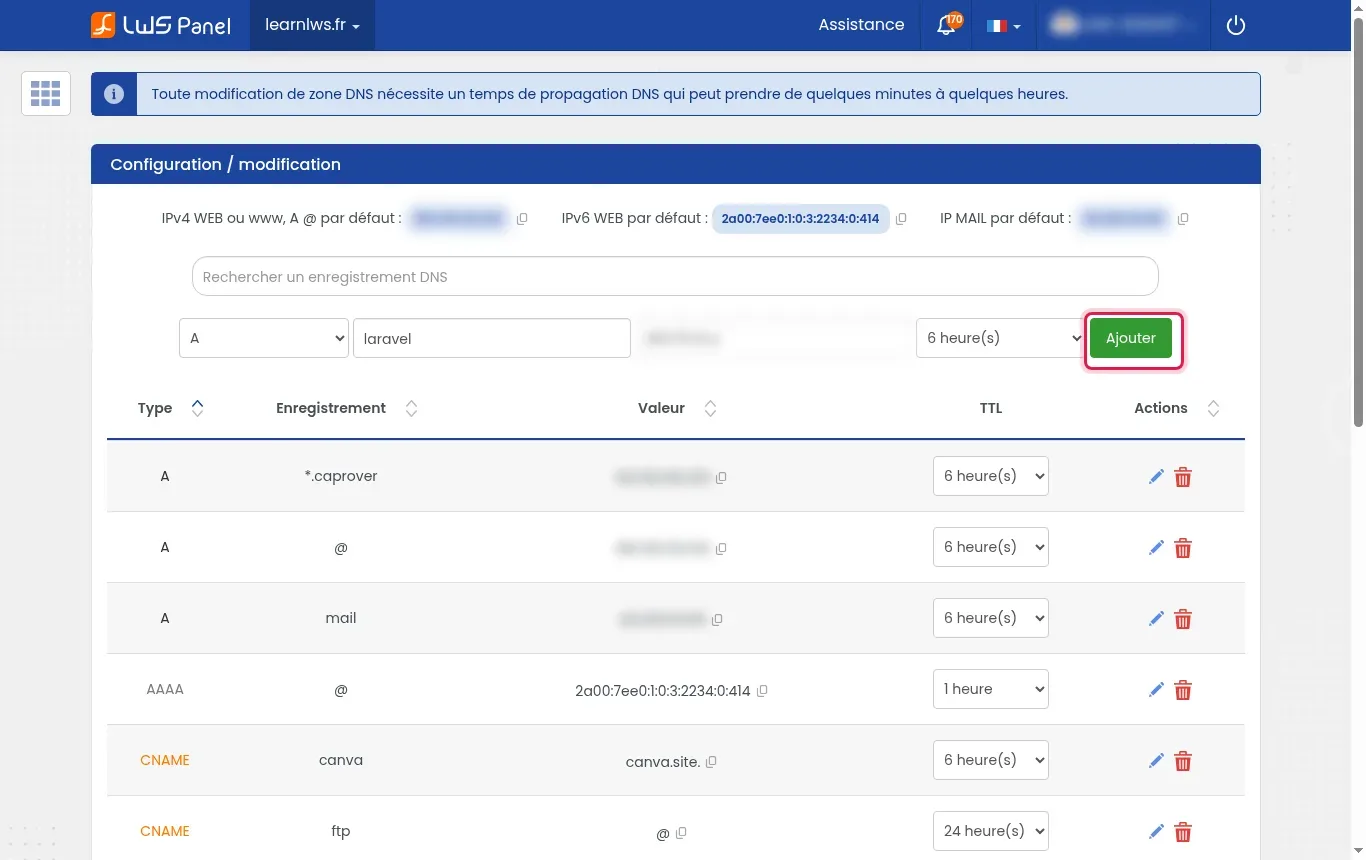
Task: Click the record name field containing laravel
Action: [492, 338]
